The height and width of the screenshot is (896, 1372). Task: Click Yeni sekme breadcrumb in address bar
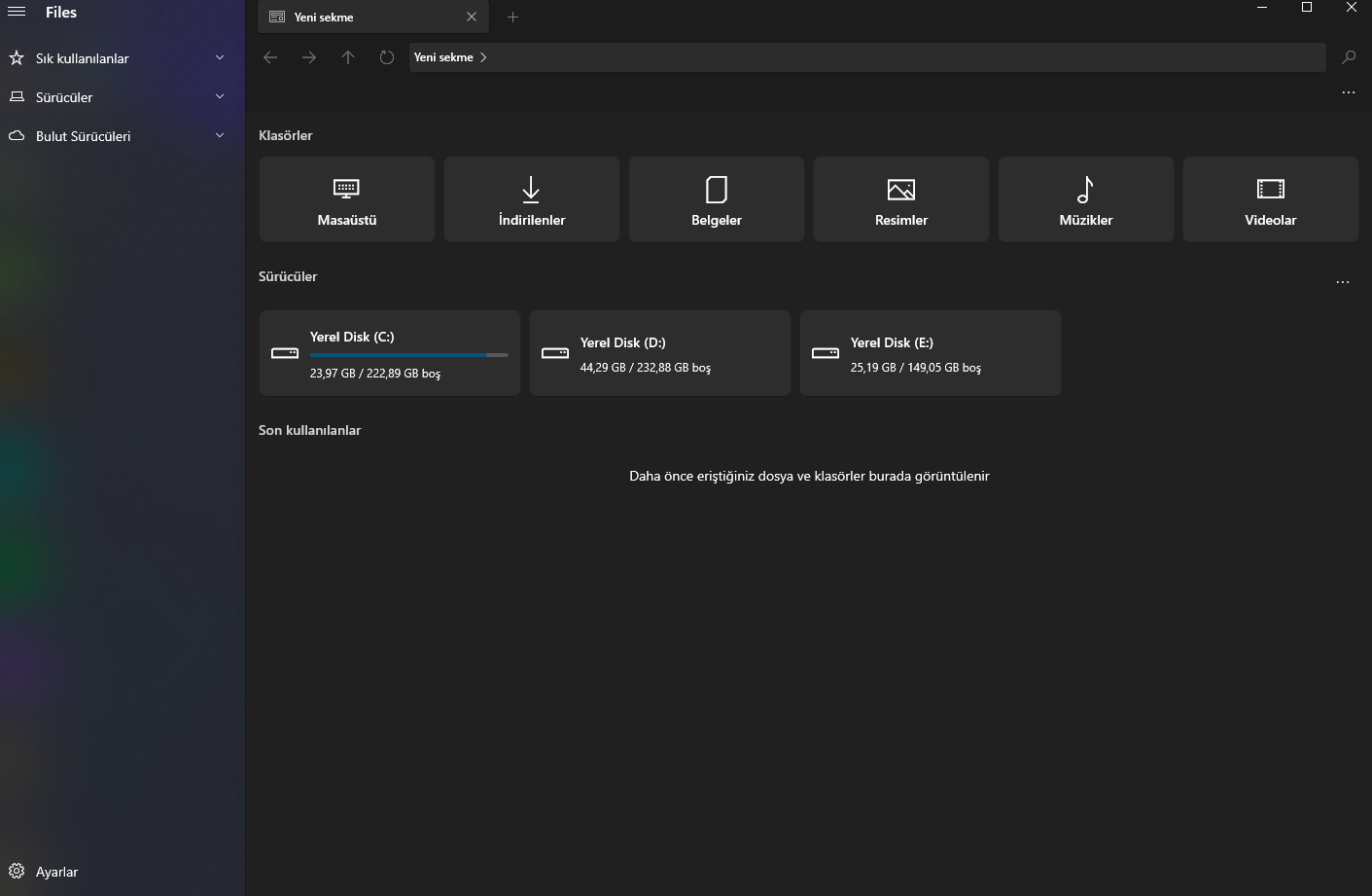click(x=443, y=57)
